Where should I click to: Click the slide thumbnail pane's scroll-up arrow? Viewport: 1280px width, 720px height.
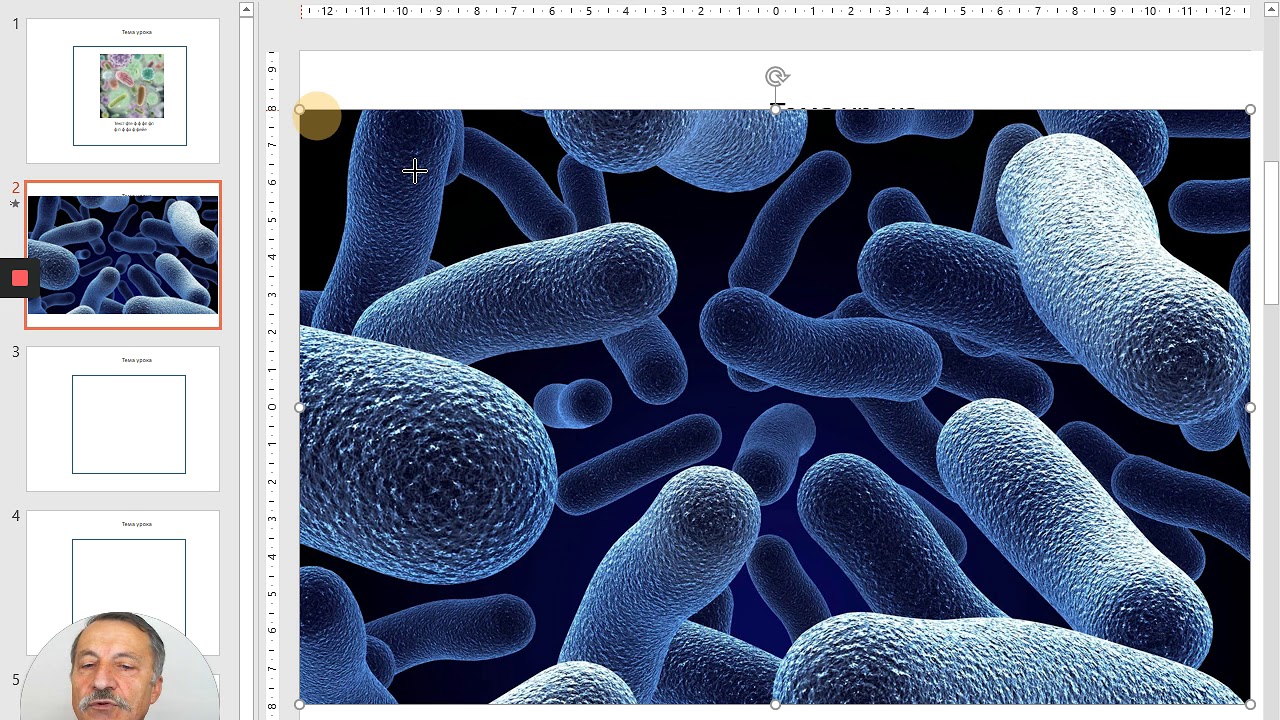[246, 10]
